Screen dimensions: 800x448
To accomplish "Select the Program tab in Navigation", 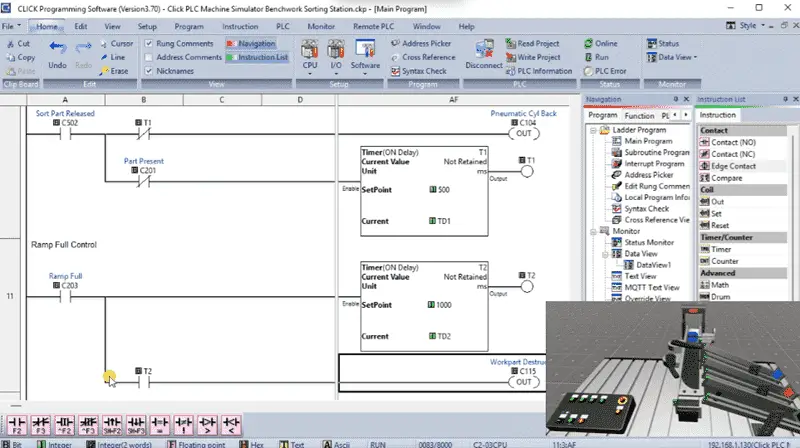I will (603, 115).
